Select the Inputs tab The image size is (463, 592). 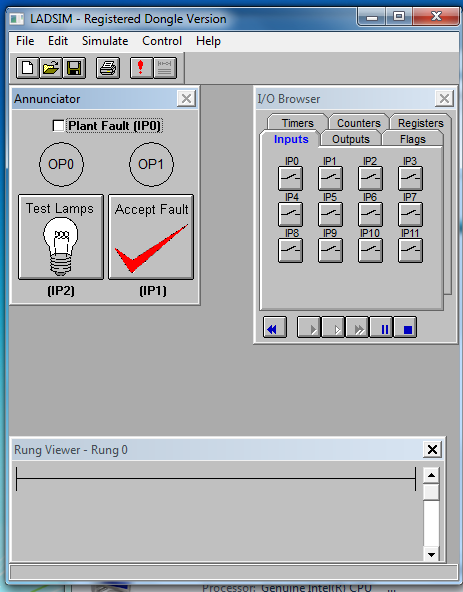291,139
